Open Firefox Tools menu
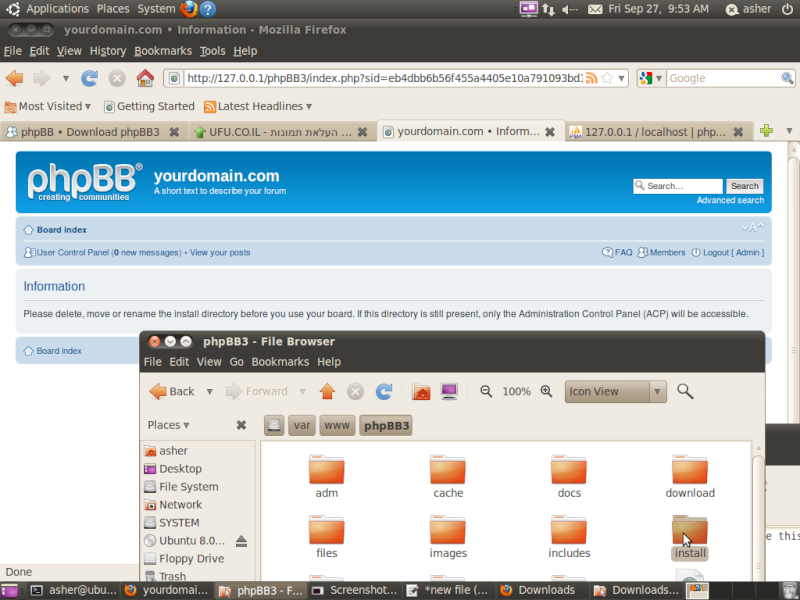Image resolution: width=800 pixels, height=600 pixels. (212, 51)
